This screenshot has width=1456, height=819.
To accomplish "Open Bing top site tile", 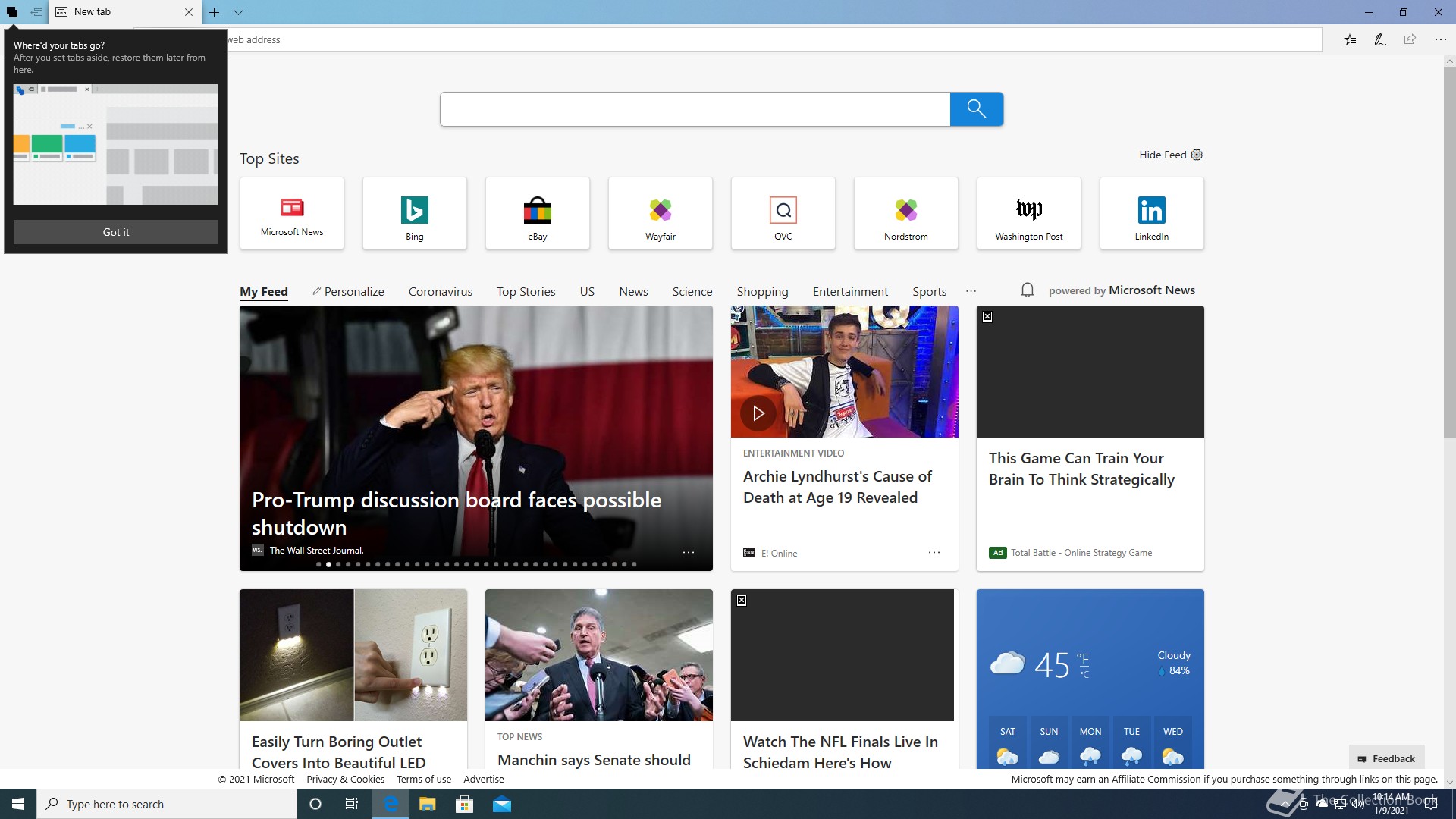I will pyautogui.click(x=415, y=213).
